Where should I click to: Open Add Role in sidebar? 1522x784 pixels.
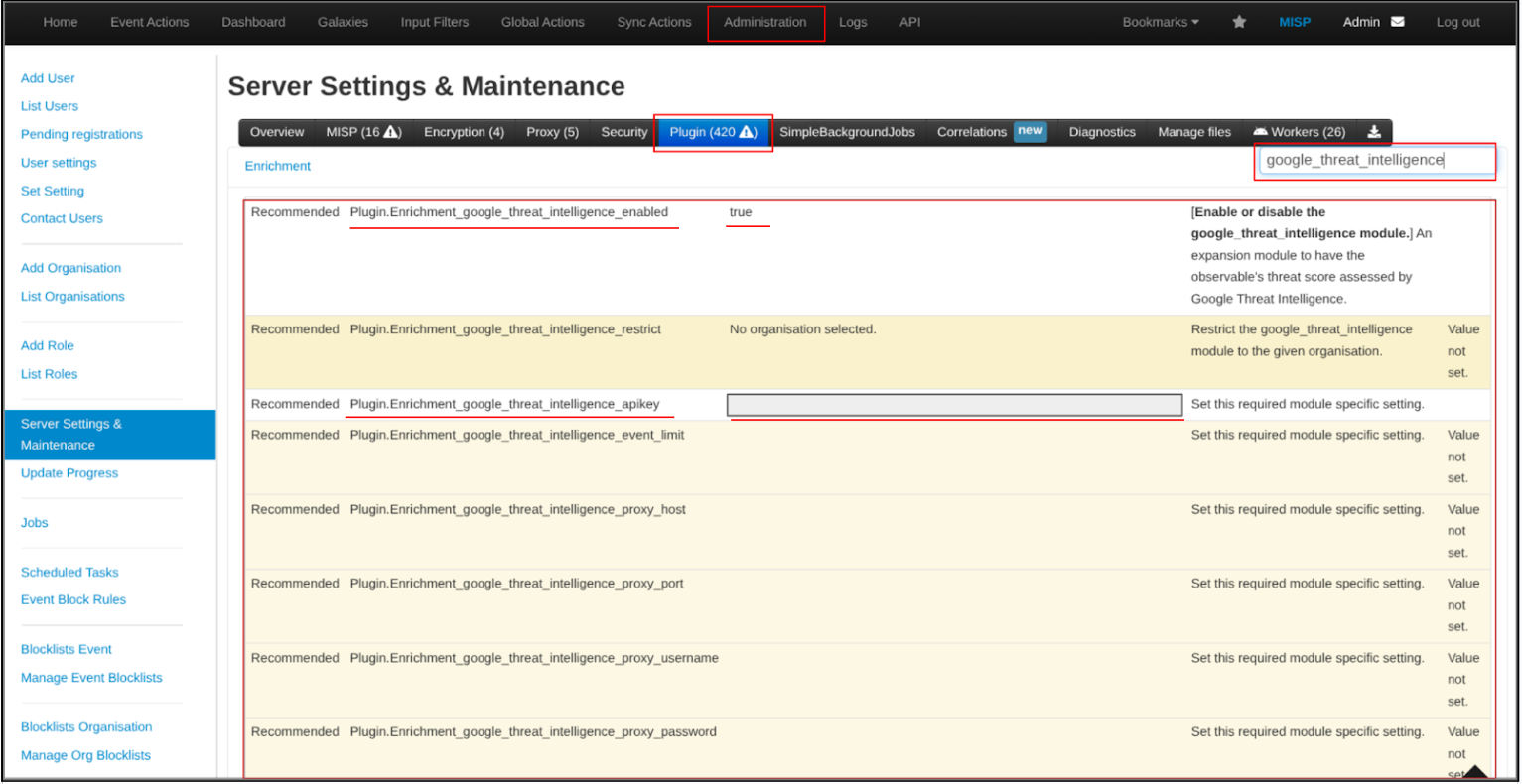coord(48,346)
